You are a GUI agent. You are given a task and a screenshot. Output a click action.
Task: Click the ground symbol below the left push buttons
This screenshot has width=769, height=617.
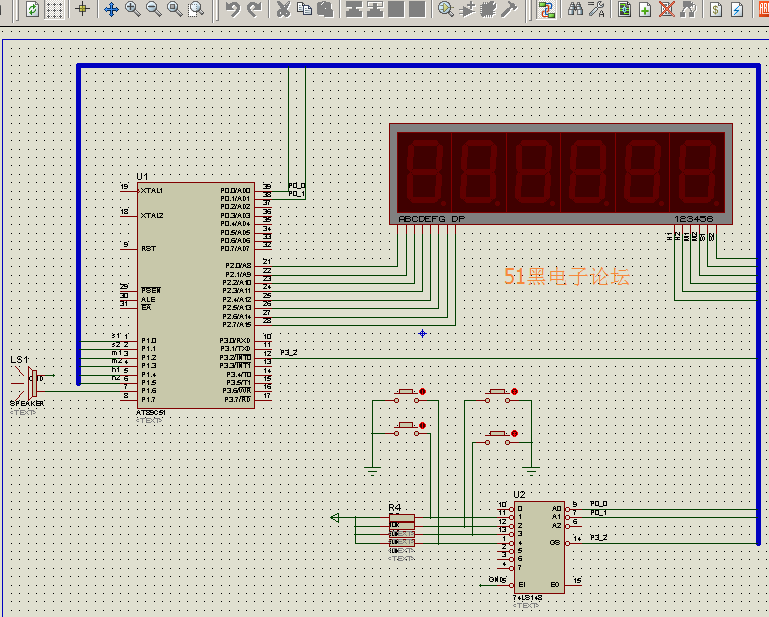click(x=373, y=471)
